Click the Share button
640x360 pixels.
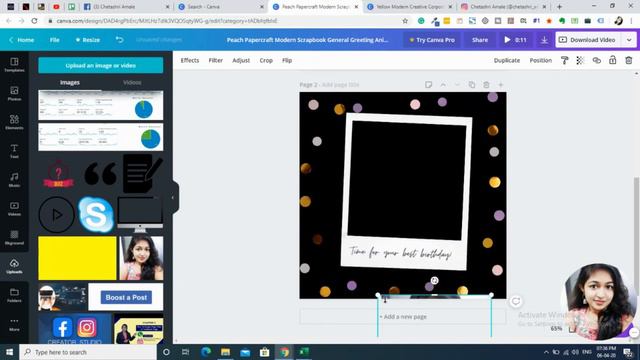[480, 40]
